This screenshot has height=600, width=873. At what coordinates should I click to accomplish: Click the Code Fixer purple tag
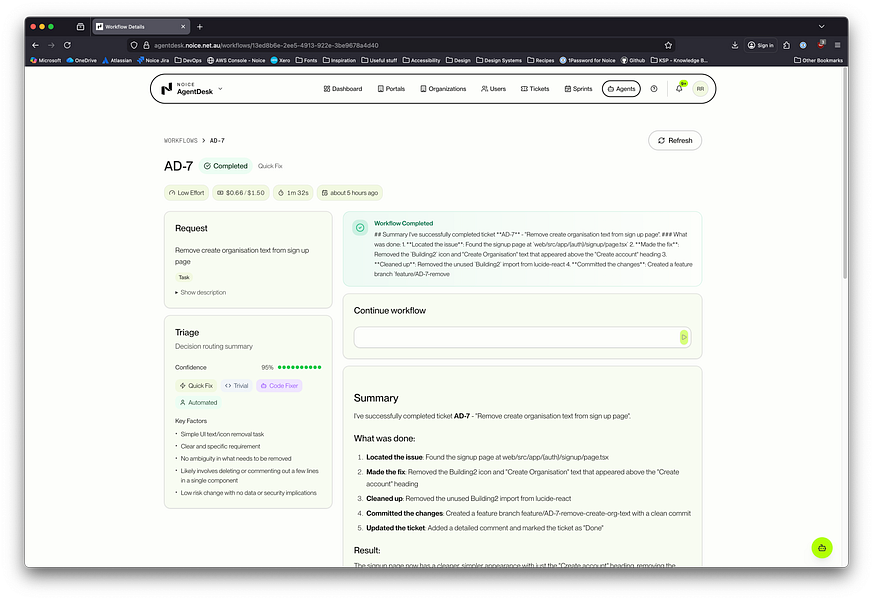tap(279, 386)
